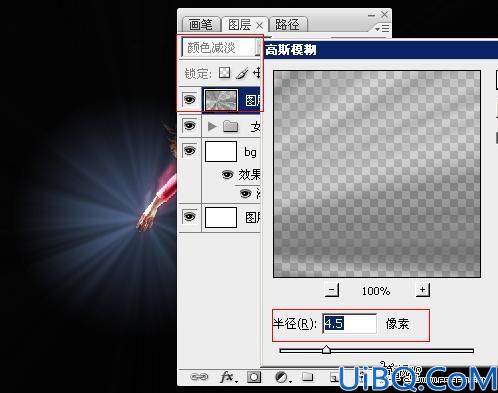
Task: Hide the top selected layer via eye icon
Action: [190, 99]
